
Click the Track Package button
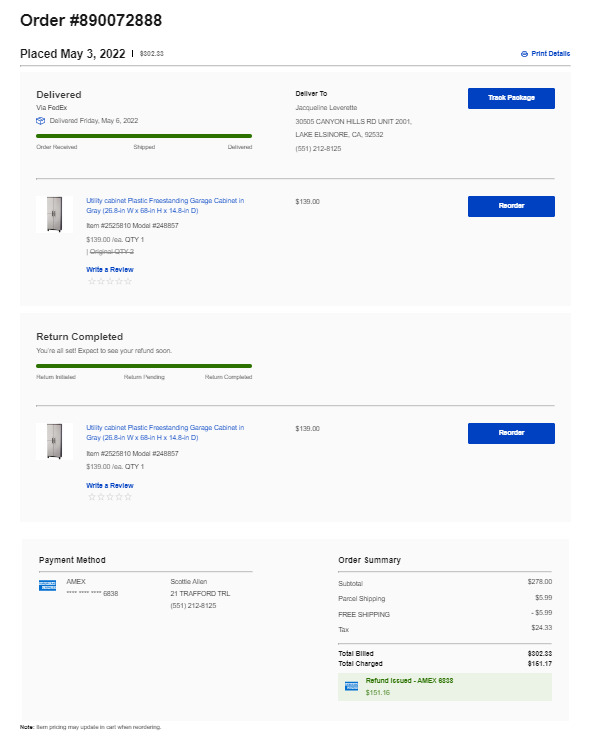click(511, 98)
